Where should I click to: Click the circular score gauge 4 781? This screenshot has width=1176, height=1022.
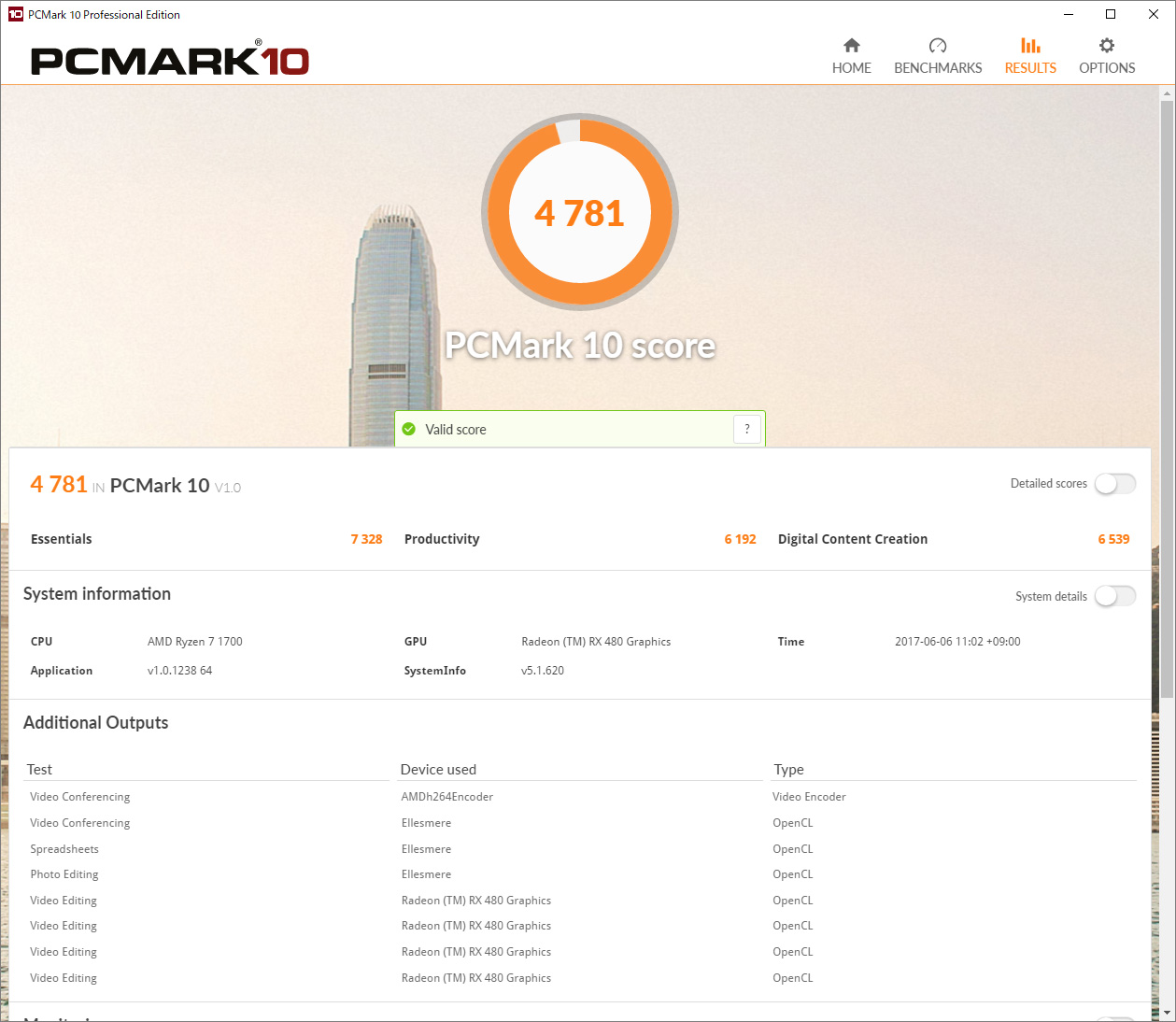point(580,213)
